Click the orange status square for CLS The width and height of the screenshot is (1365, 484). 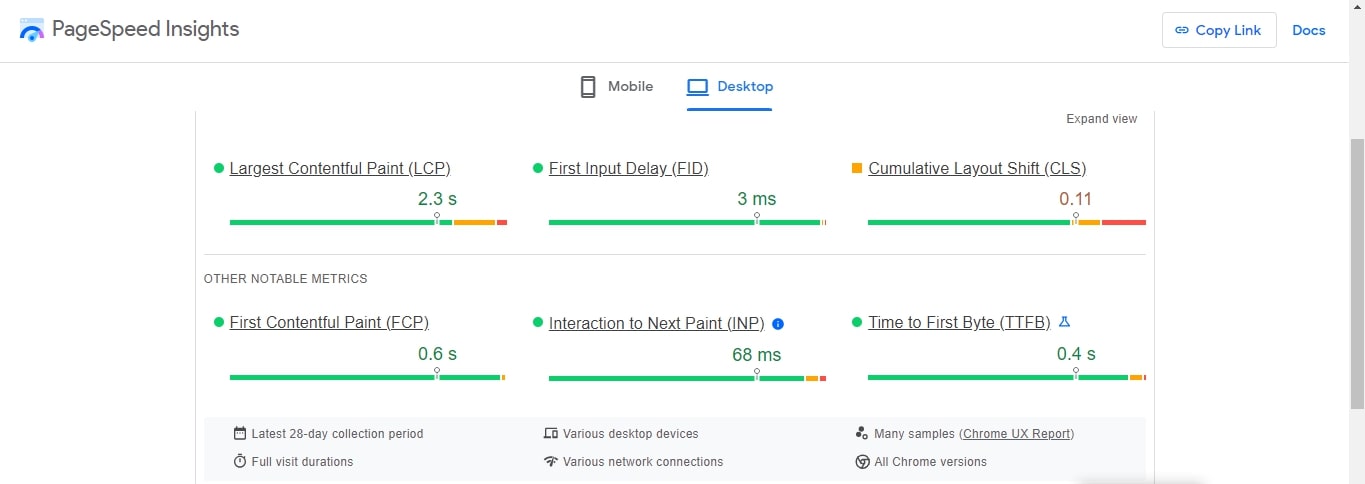click(x=857, y=168)
